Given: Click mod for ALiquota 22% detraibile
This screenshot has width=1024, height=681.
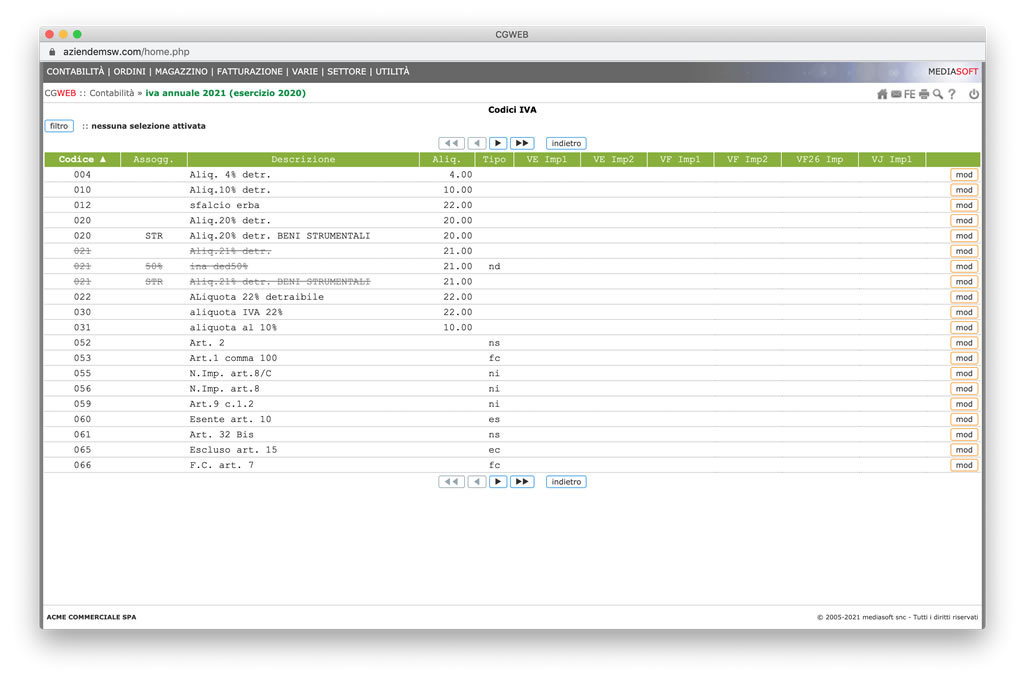Looking at the screenshot, I should coord(964,297).
